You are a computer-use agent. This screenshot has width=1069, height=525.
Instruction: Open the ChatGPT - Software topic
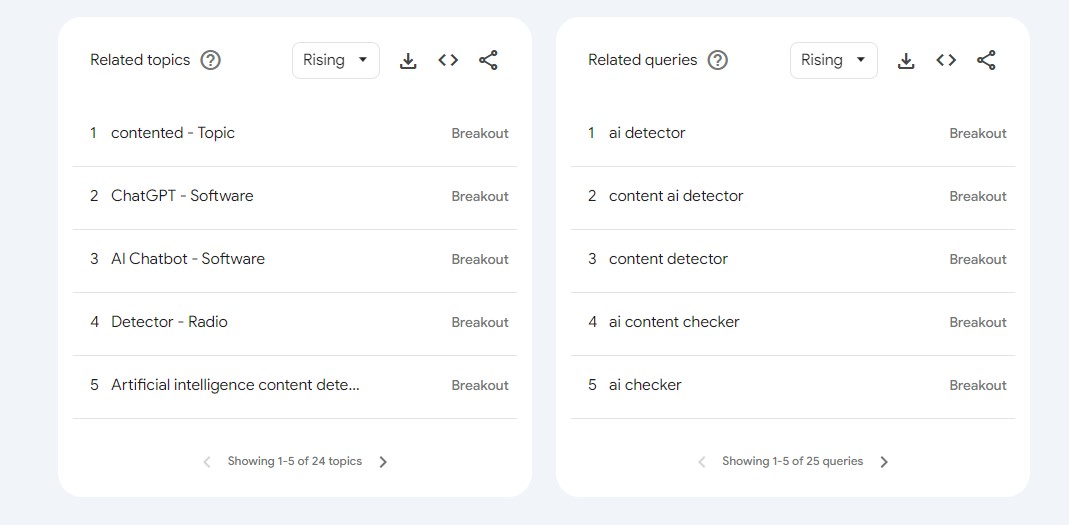[182, 196]
